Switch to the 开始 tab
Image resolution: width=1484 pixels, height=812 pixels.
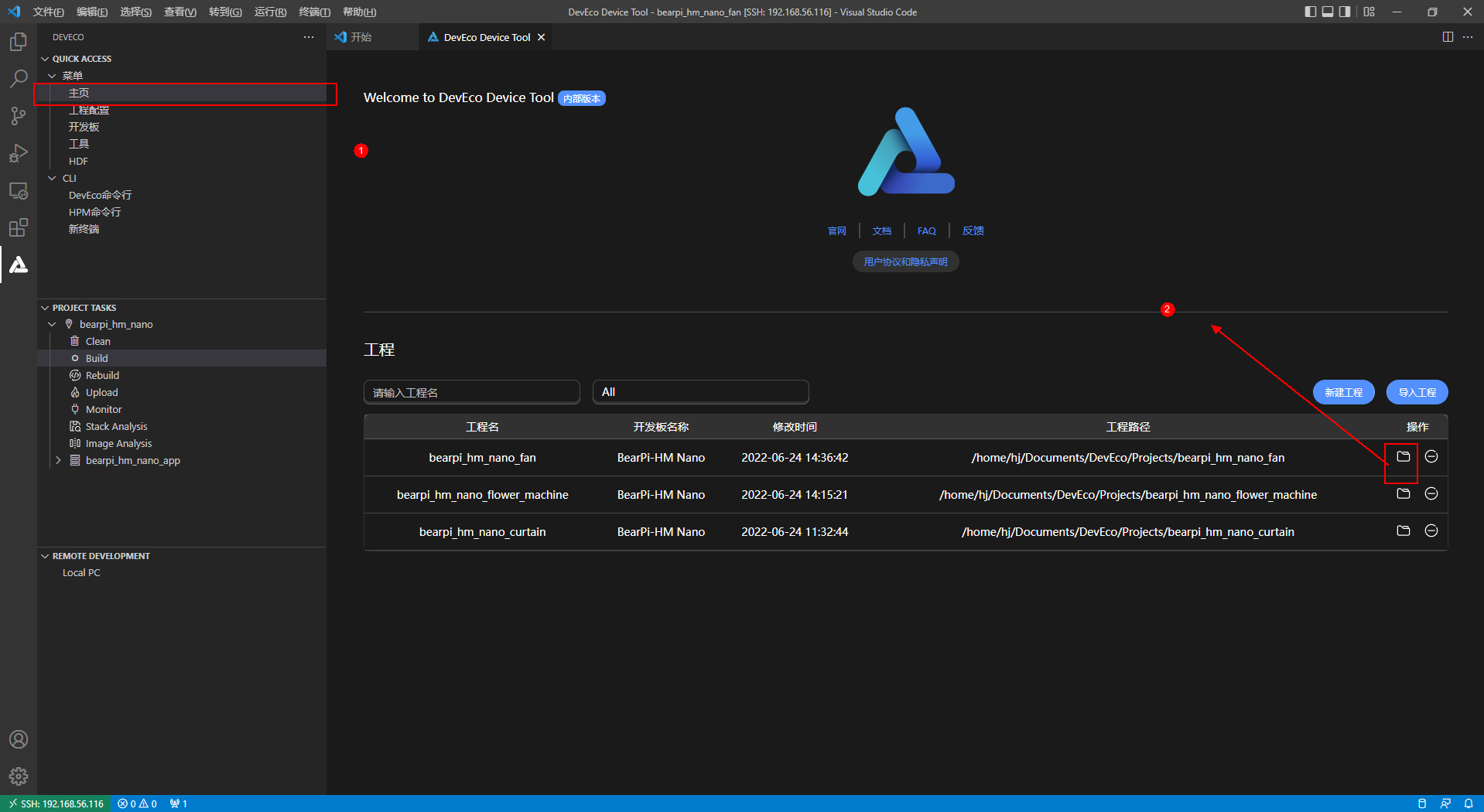361,37
